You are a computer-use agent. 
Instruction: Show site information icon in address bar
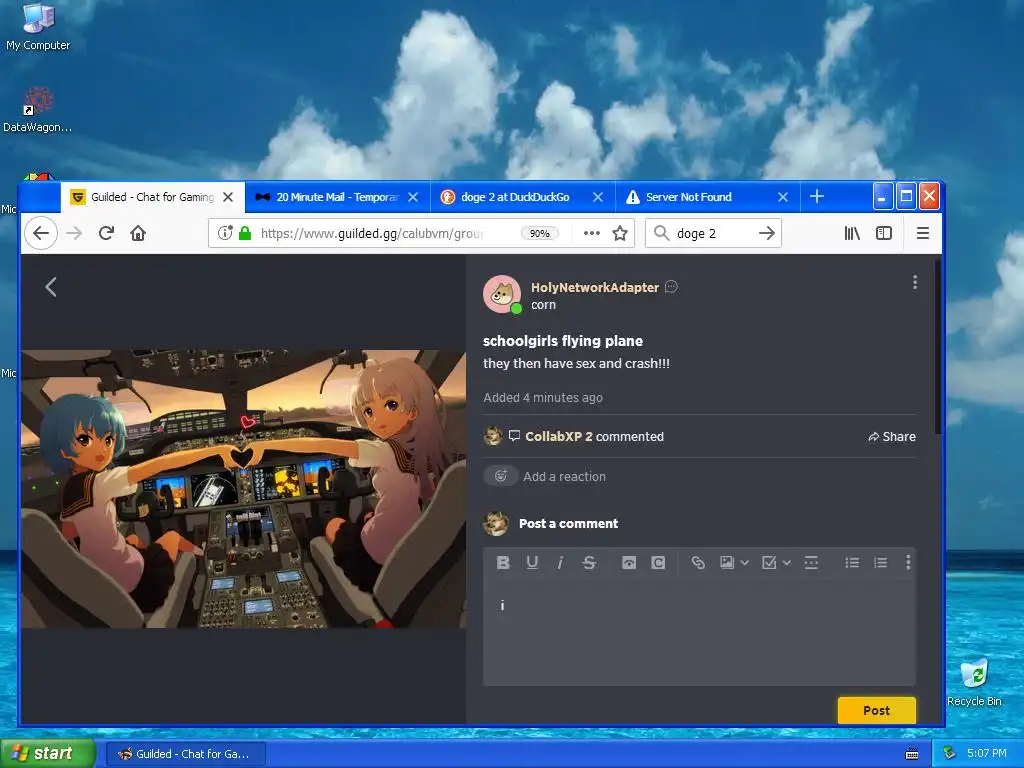click(225, 233)
